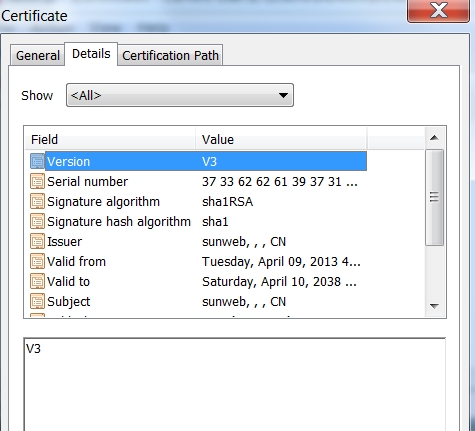Click the field list scrollbar thumb
This screenshot has width=475, height=431.
[434, 198]
